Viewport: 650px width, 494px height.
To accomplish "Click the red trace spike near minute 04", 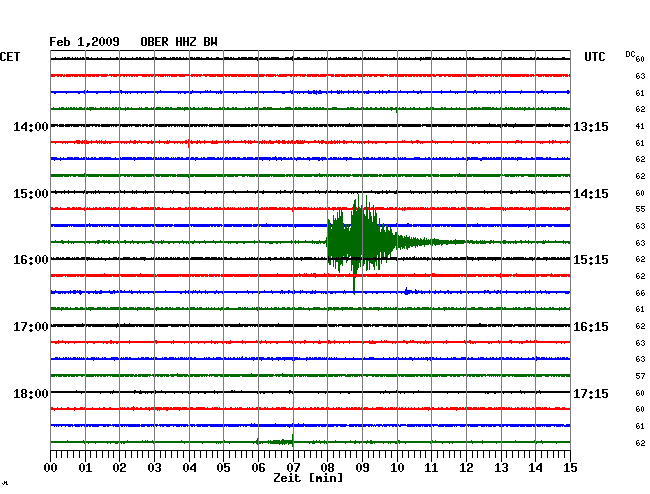I will (x=189, y=143).
